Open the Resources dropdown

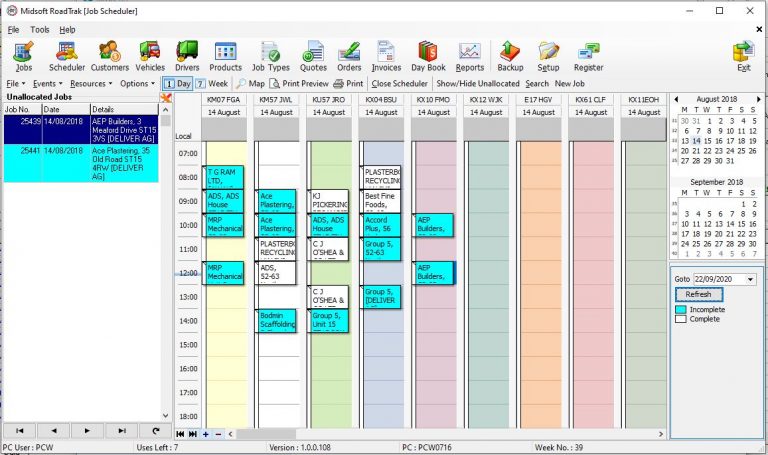pyautogui.click(x=91, y=84)
